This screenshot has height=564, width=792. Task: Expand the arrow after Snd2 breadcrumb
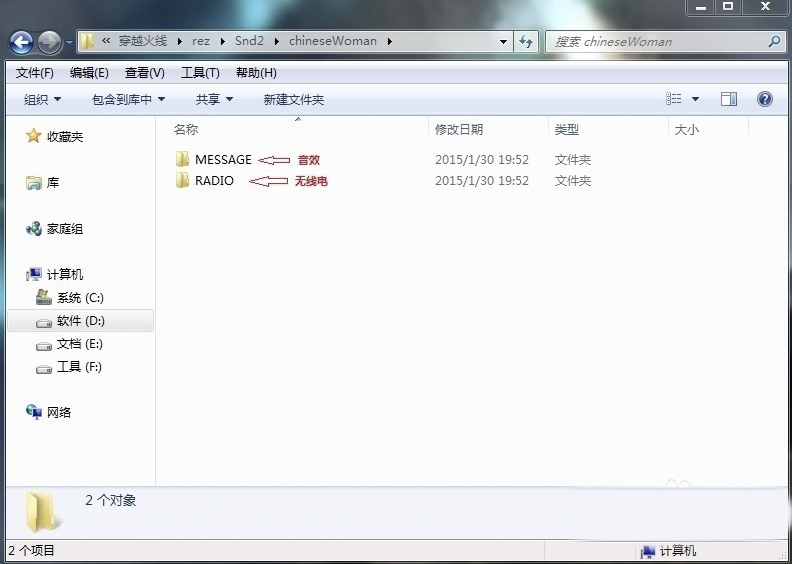pyautogui.click(x=276, y=41)
